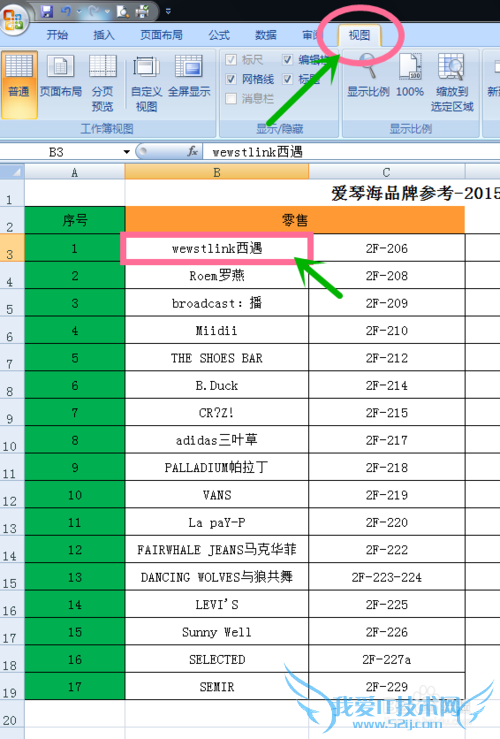The image size is (500, 739).
Task: Open the Page Layout (页面布局) ribbon tab
Action: 161,35
